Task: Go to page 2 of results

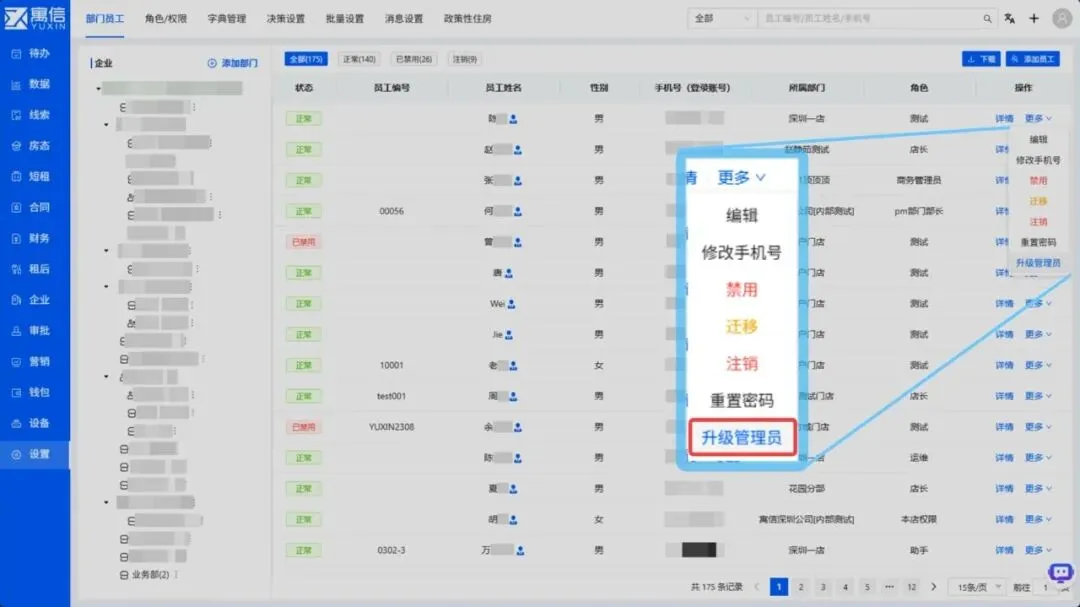Action: (x=800, y=587)
